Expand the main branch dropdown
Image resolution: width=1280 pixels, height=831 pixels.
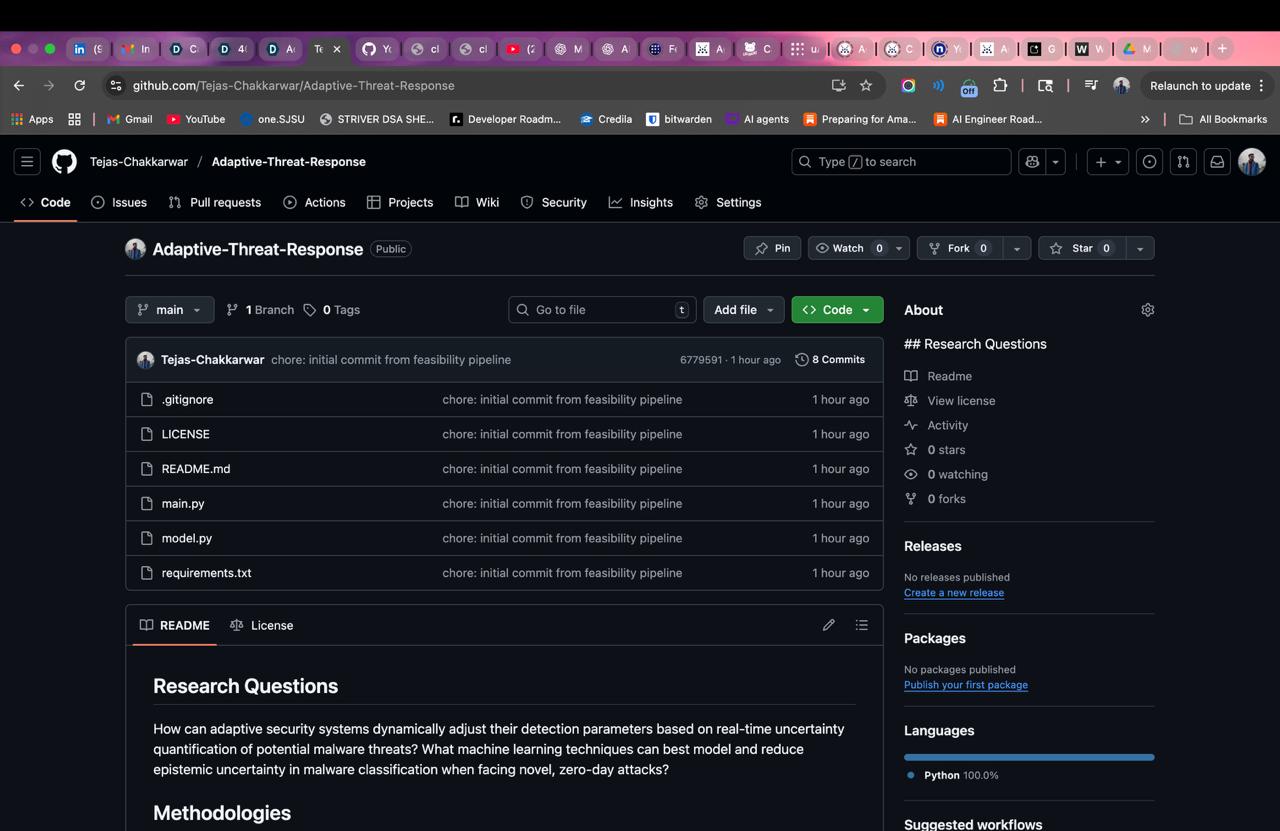(169, 310)
